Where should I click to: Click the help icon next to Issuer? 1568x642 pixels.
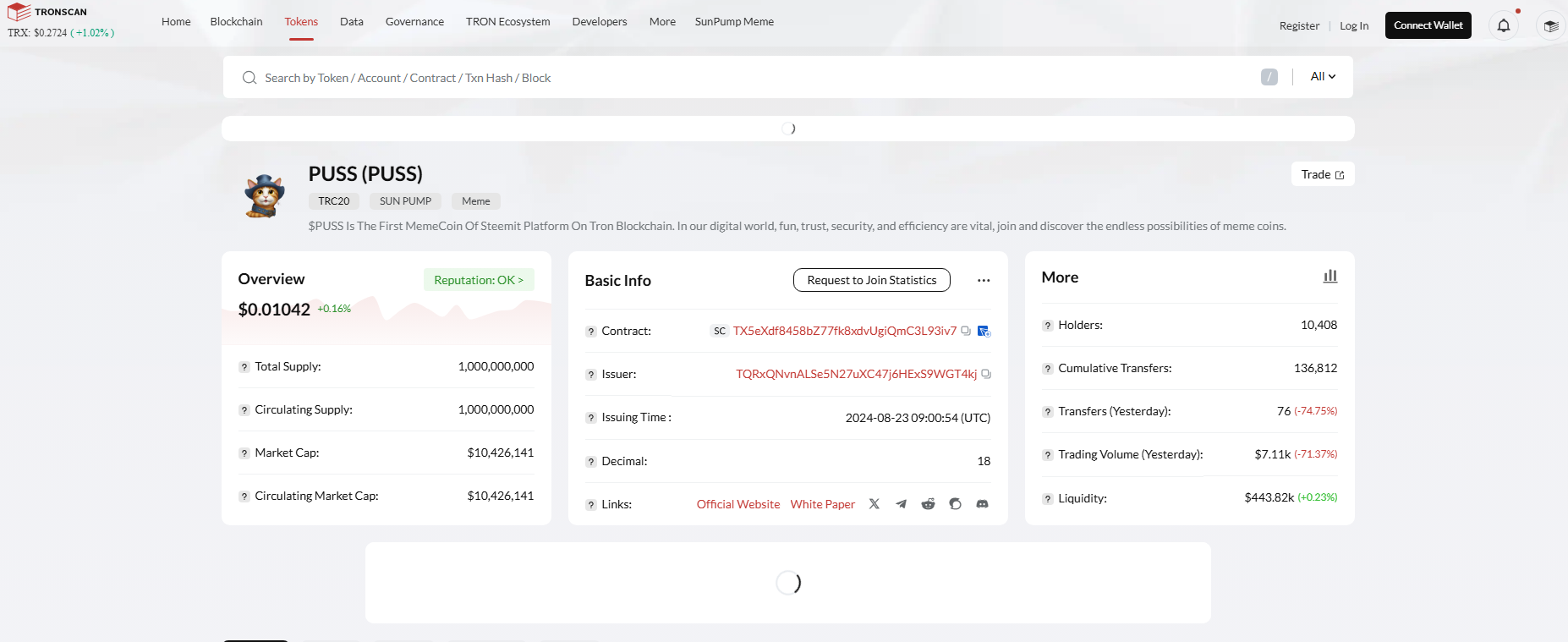coord(591,375)
